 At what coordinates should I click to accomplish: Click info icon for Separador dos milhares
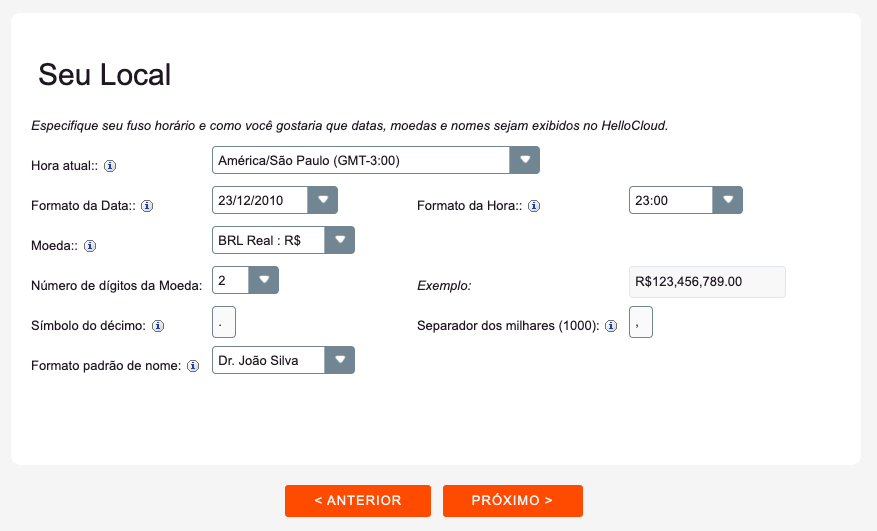coord(611,326)
